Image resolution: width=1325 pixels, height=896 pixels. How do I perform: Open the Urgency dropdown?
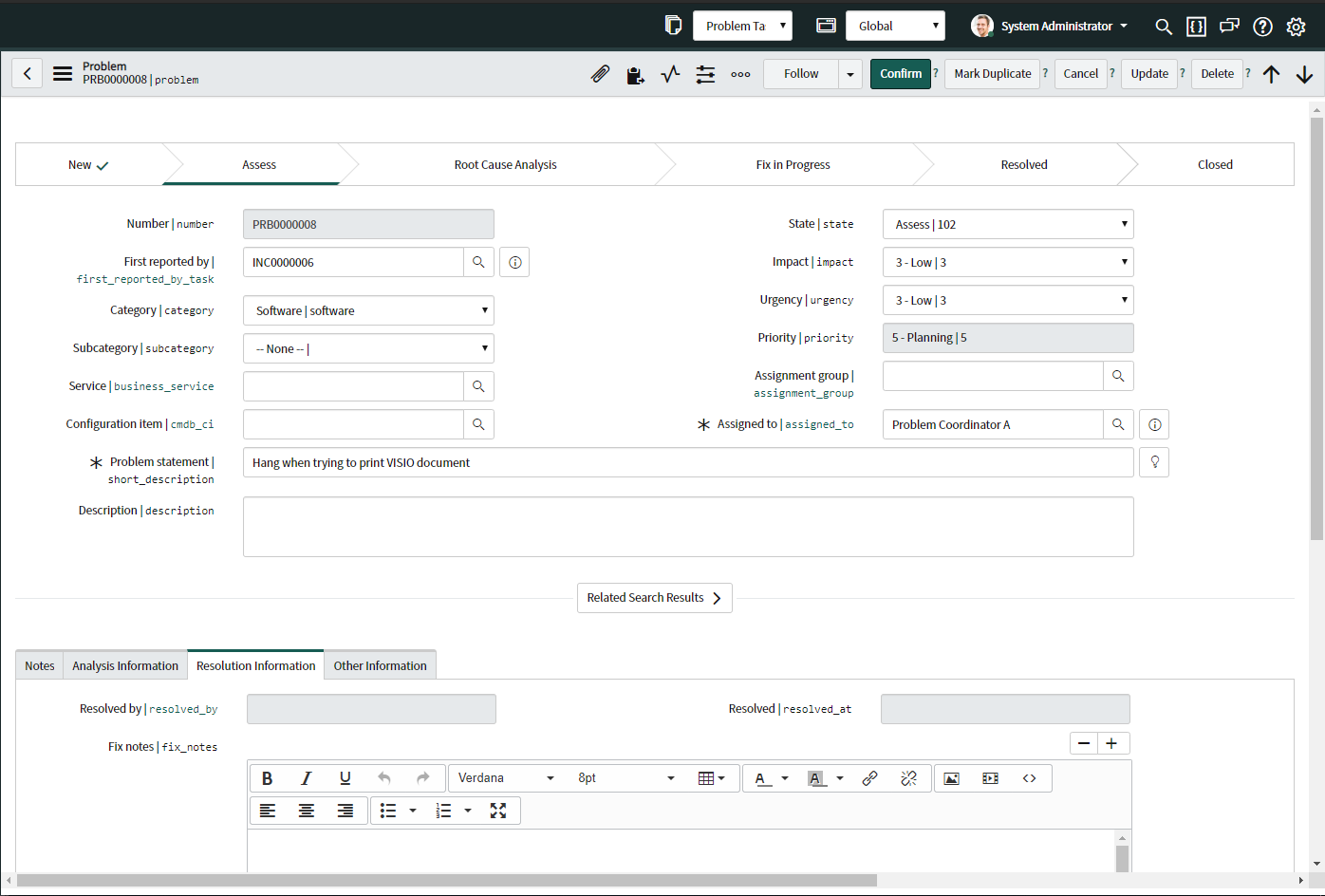(x=1008, y=300)
